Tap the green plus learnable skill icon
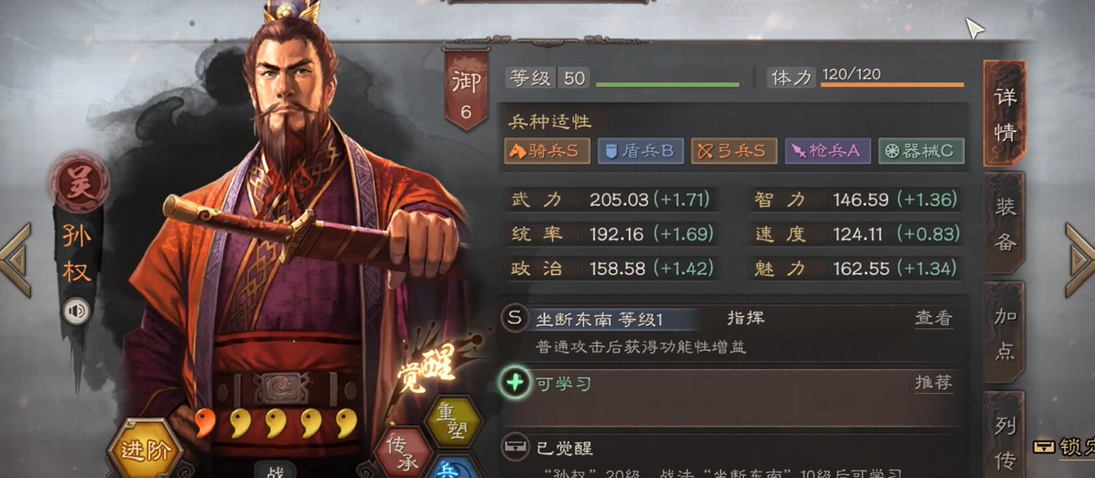1095x478 pixels. click(x=515, y=384)
